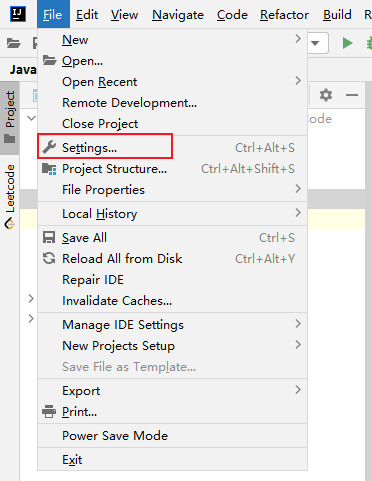
Task: Open the Edit menu
Action: click(x=87, y=15)
